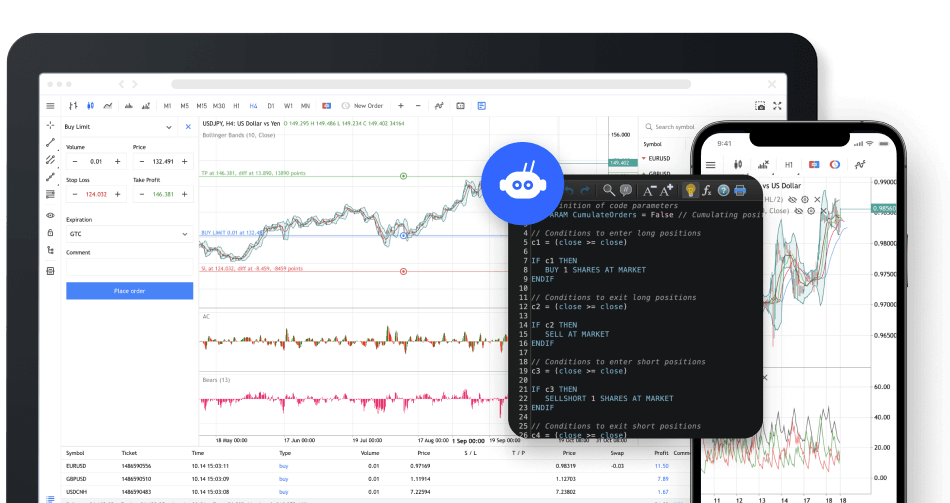Select H4 timeframe
The height and width of the screenshot is (503, 950).
[x=253, y=106]
